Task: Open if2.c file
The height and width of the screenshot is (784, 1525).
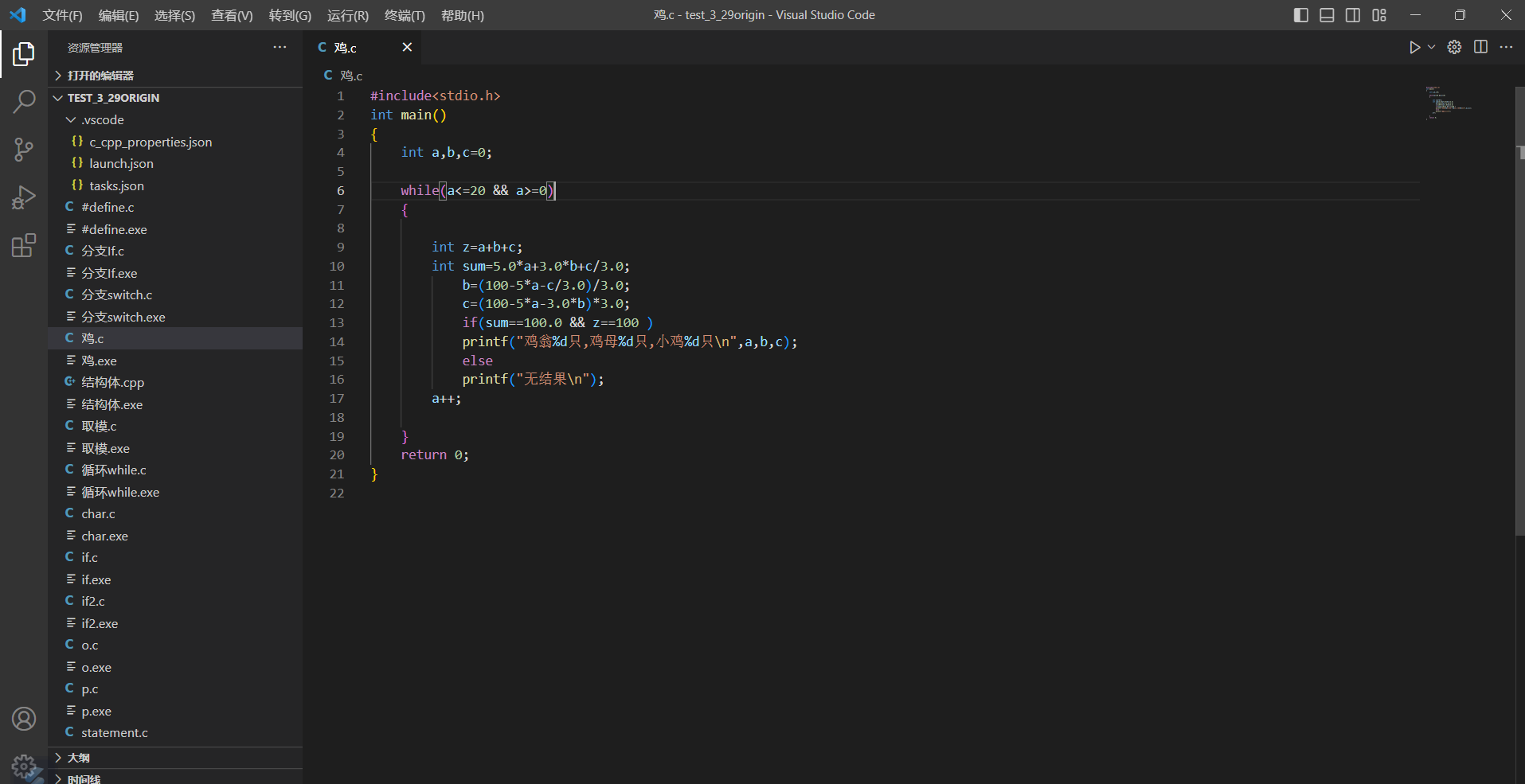Action: click(x=175, y=601)
